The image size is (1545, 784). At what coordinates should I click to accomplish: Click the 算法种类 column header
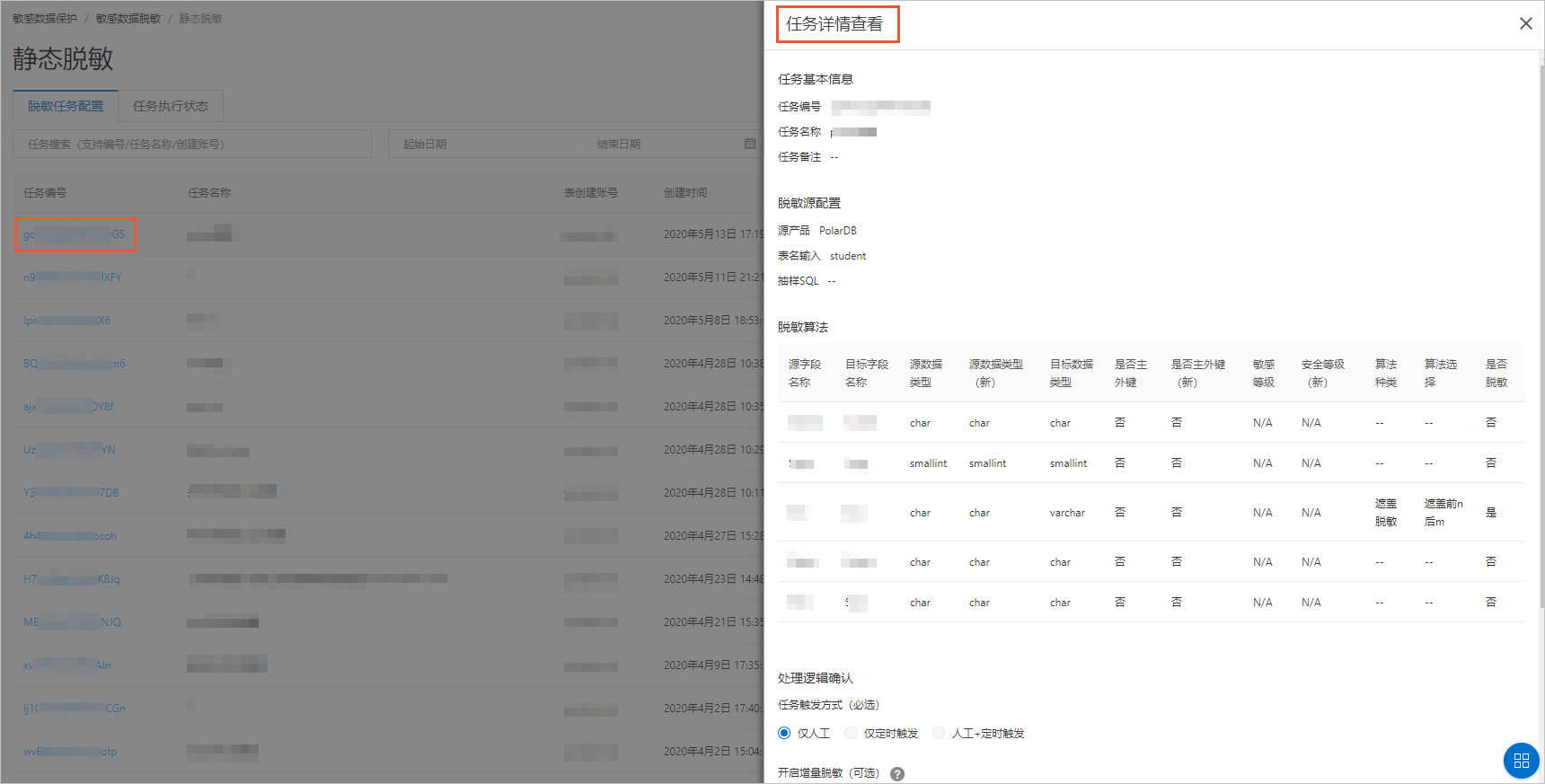coord(1386,374)
